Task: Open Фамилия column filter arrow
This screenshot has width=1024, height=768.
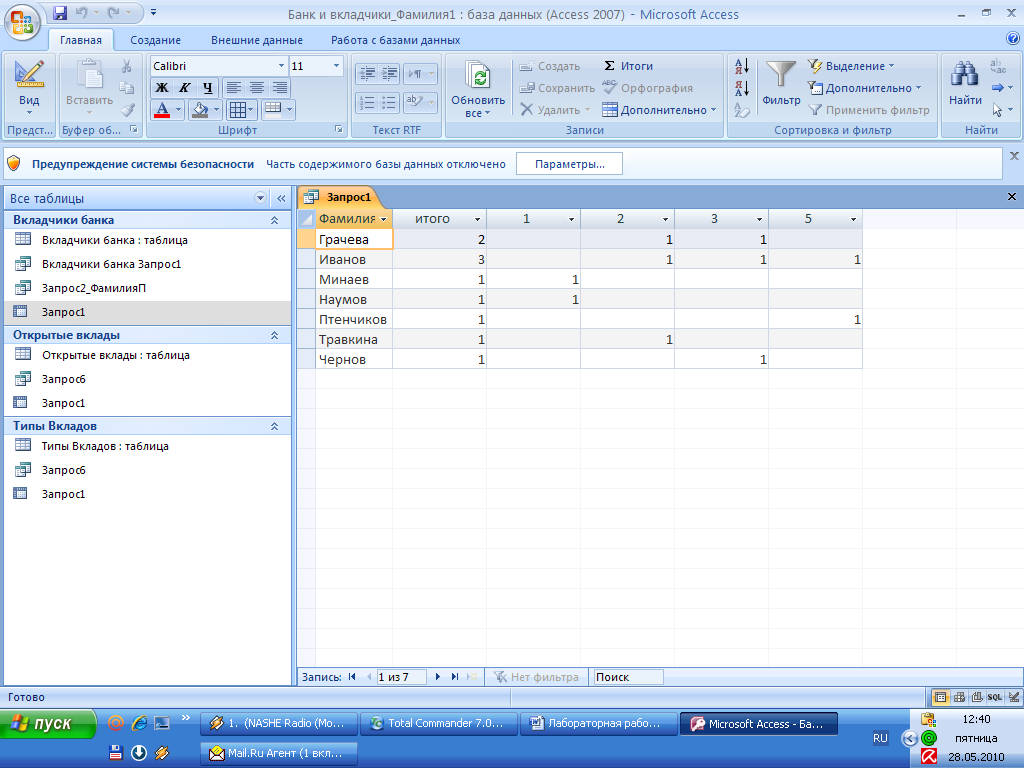Action: tap(384, 219)
